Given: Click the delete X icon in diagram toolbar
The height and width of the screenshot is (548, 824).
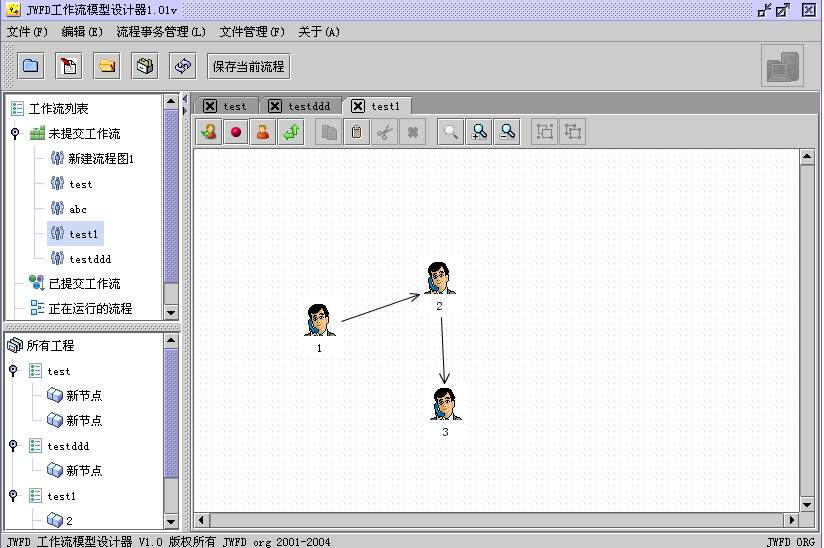Looking at the screenshot, I should [x=412, y=131].
